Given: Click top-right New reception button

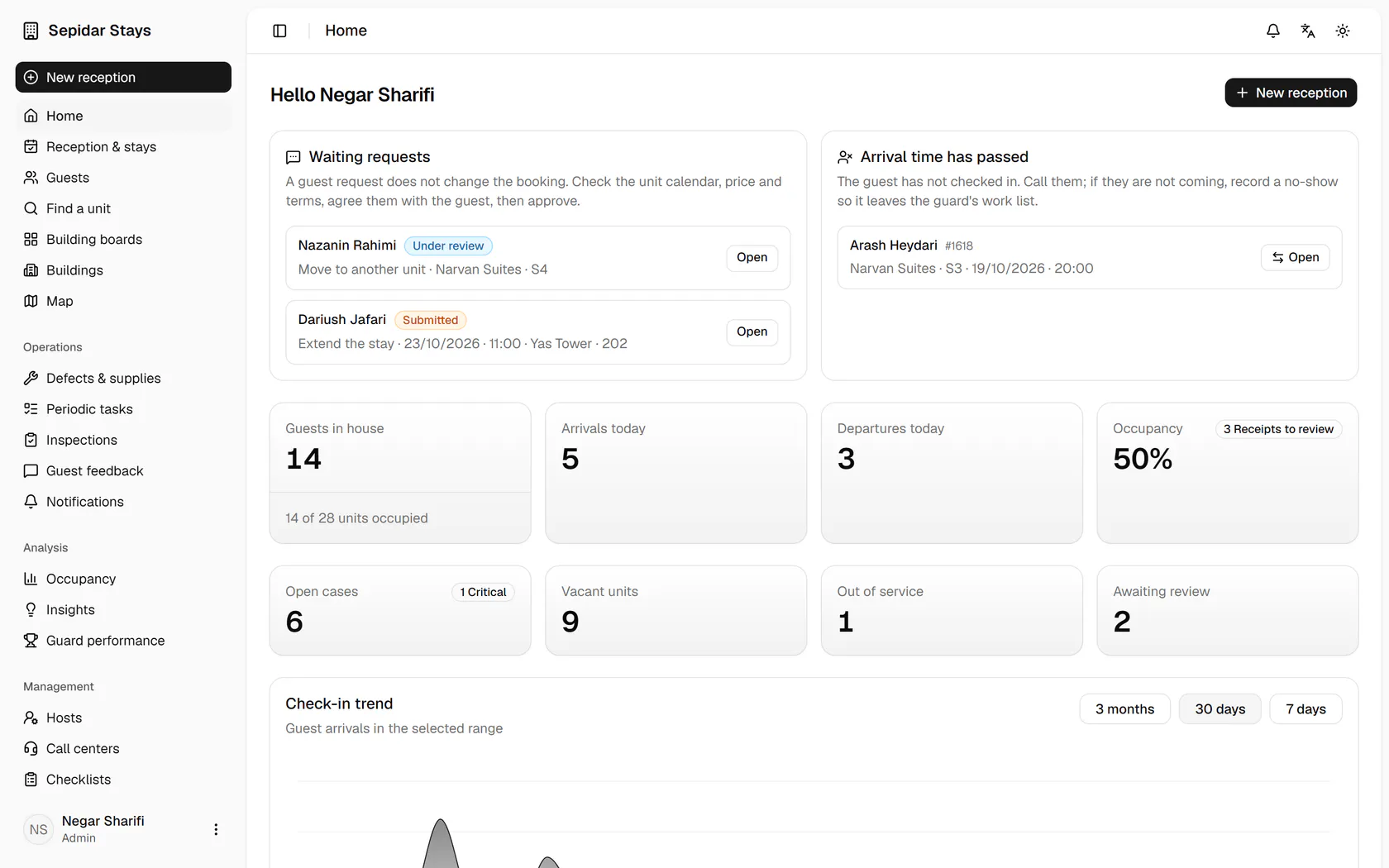Looking at the screenshot, I should 1291,93.
